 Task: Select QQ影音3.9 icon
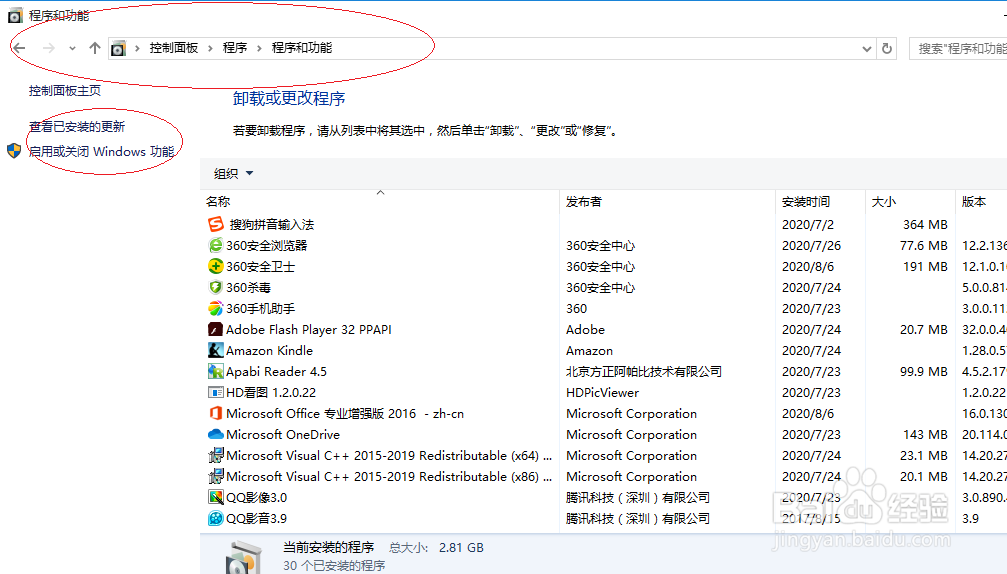(216, 518)
